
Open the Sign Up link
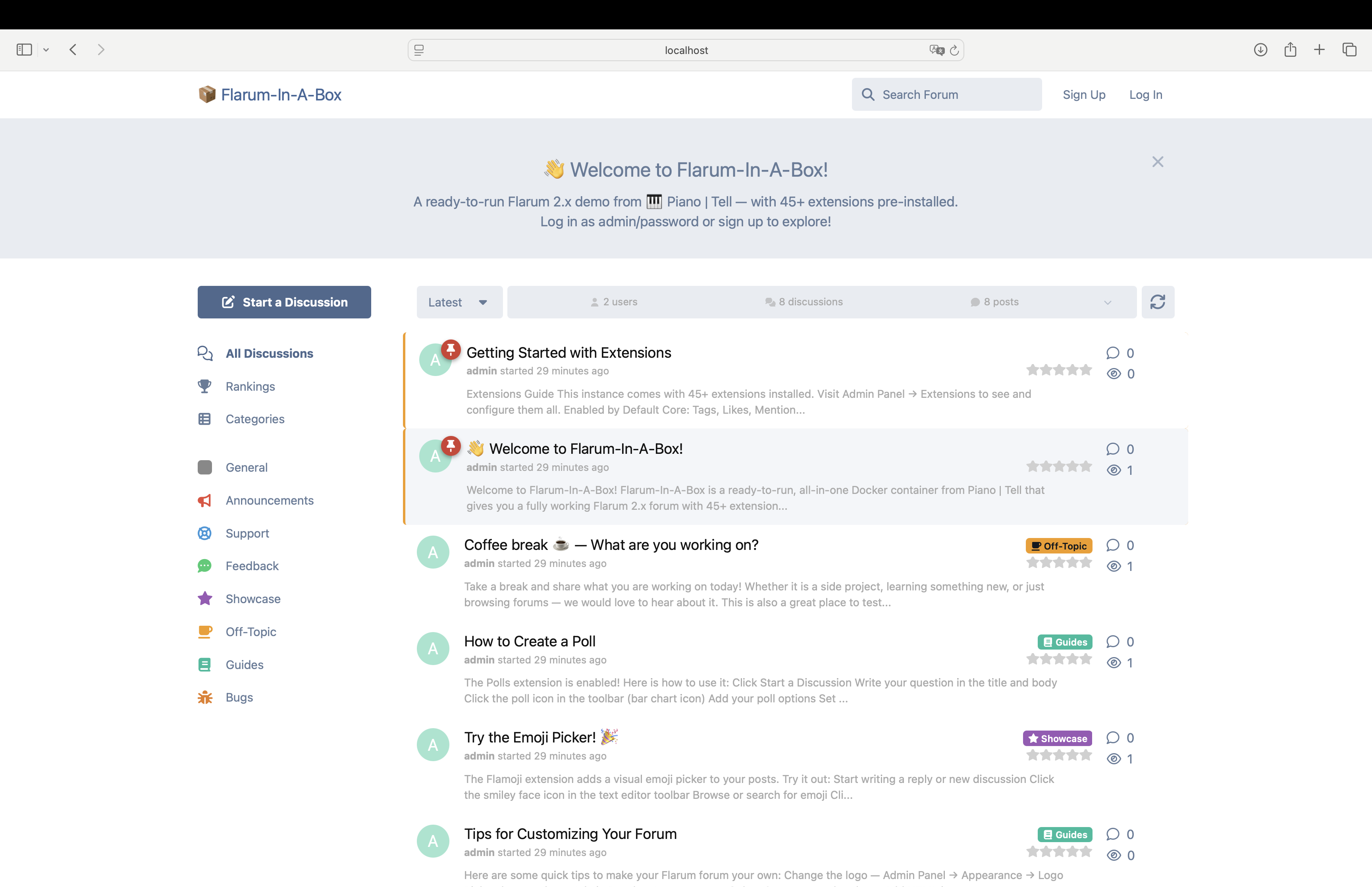point(1083,94)
